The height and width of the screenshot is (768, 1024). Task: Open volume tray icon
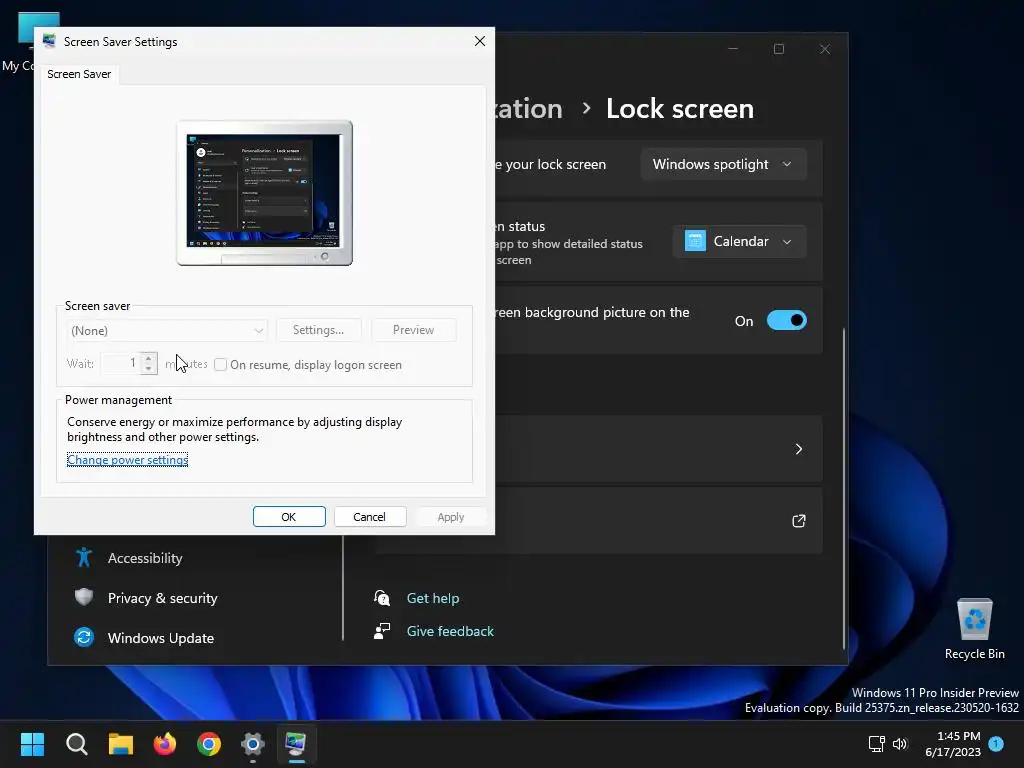pyautogui.click(x=900, y=743)
